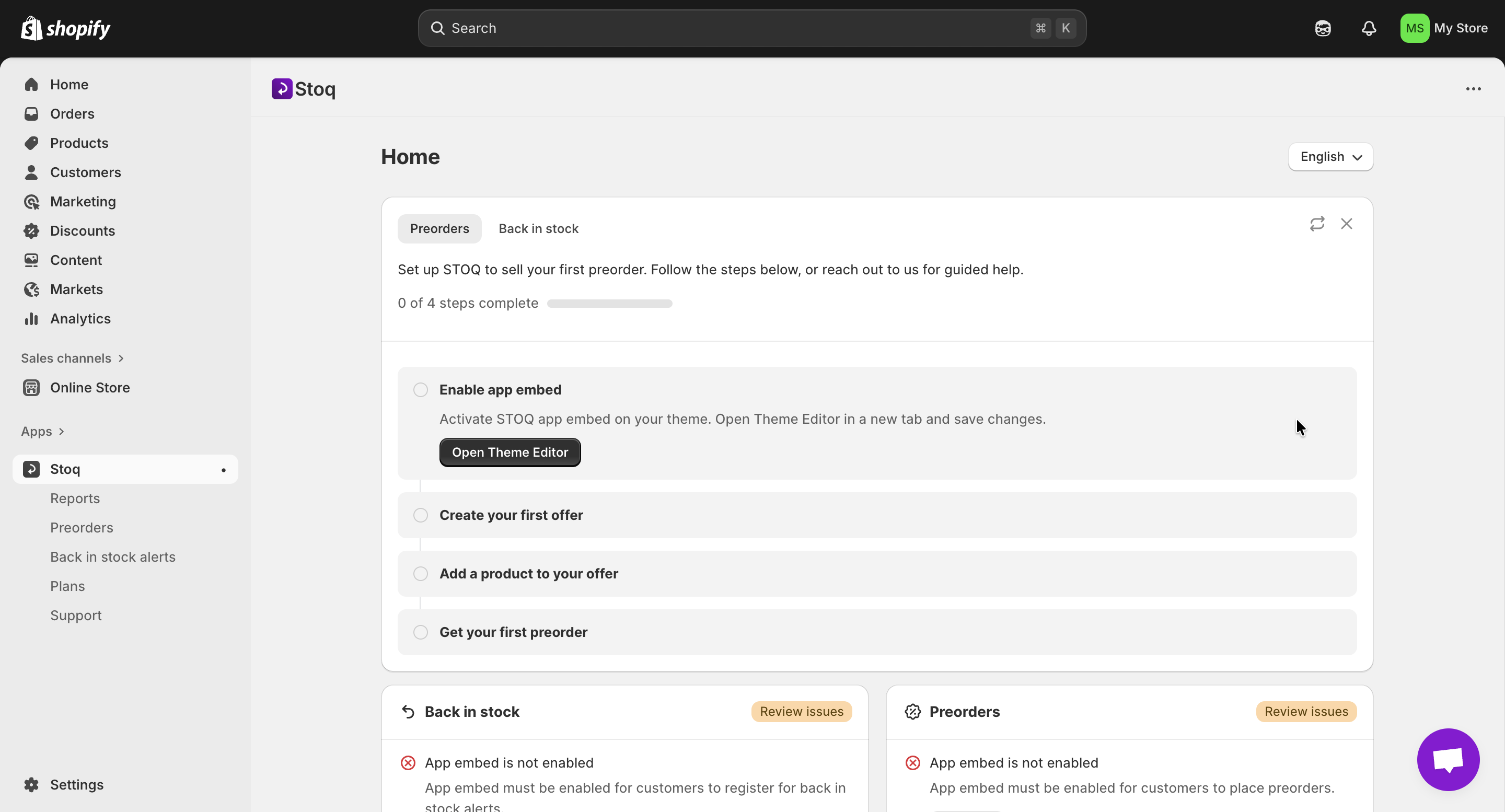Image resolution: width=1505 pixels, height=812 pixels.
Task: Toggle the Enable app embed step circle
Action: click(x=421, y=390)
